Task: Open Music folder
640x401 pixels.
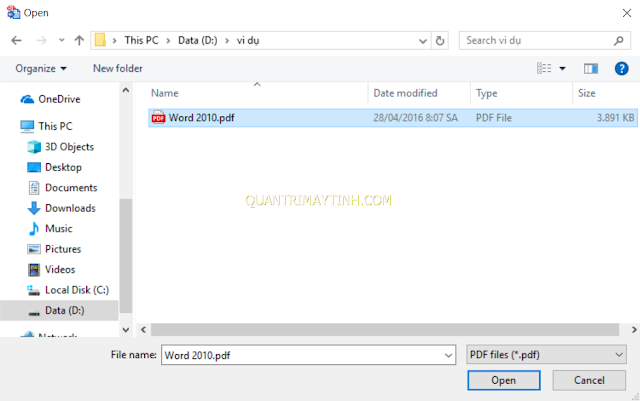Action: point(59,228)
